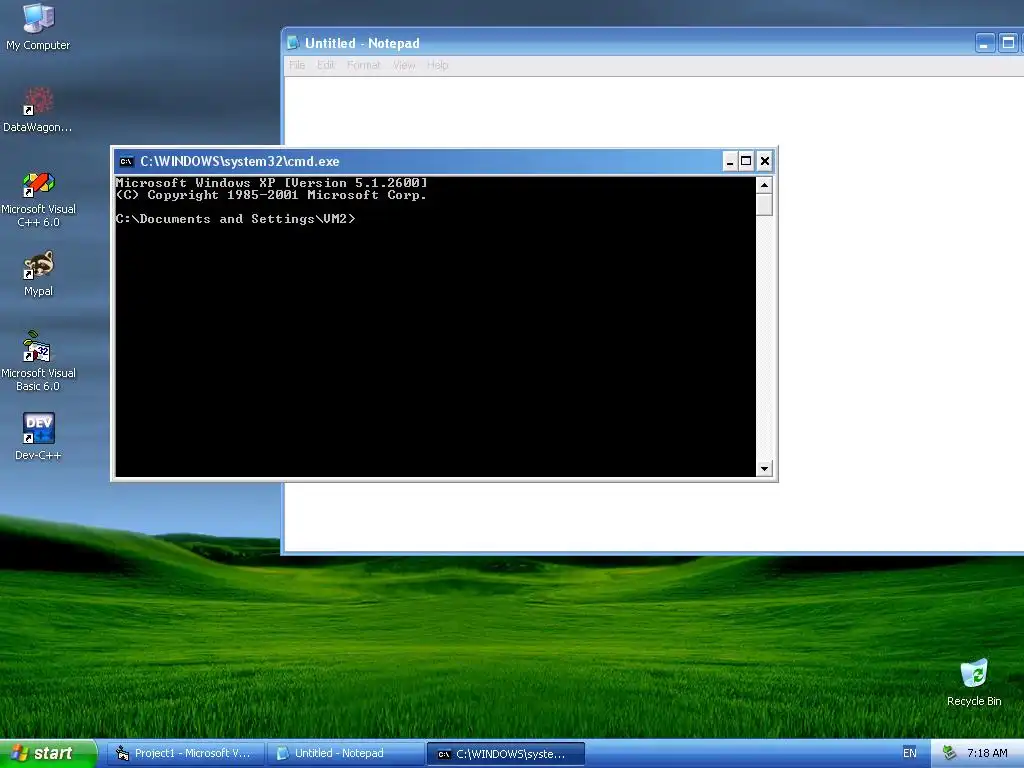Viewport: 1024px width, 768px height.
Task: Minimize the Notepad window
Action: click(x=985, y=43)
